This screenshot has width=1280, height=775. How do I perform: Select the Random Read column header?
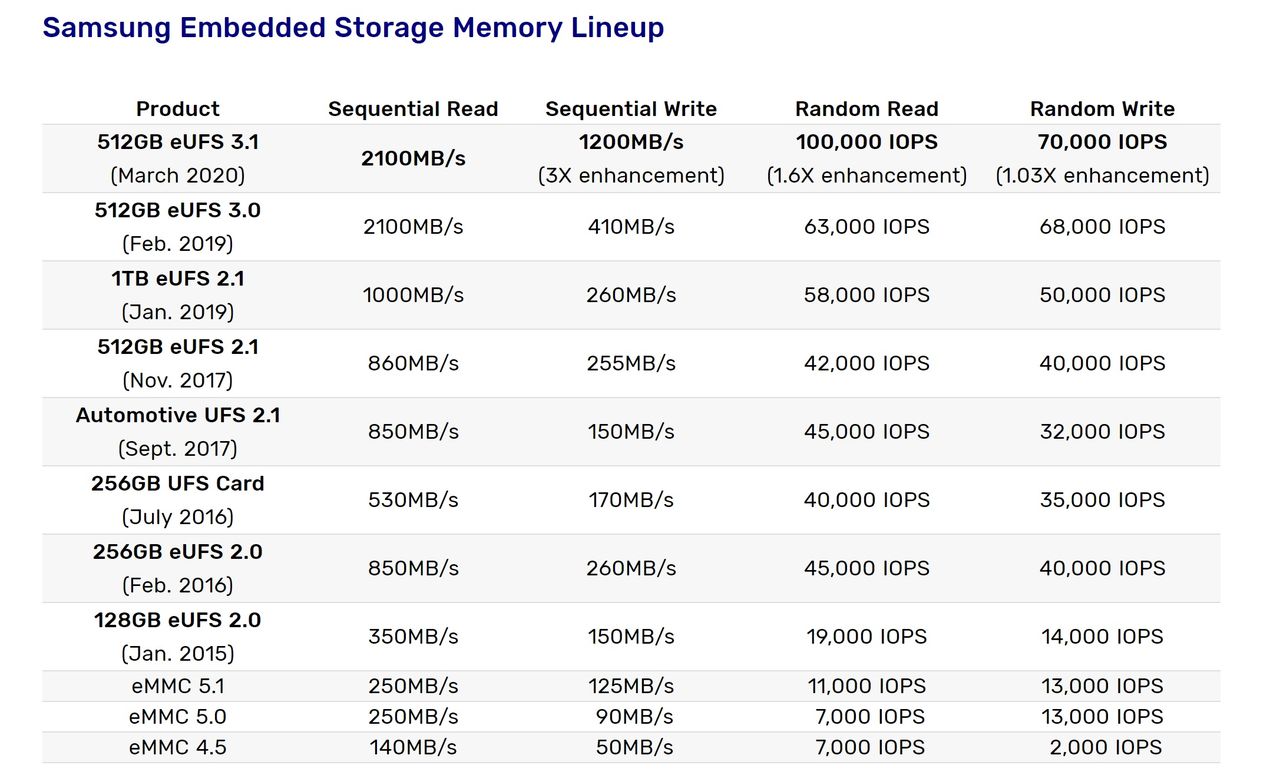pyautogui.click(x=867, y=109)
